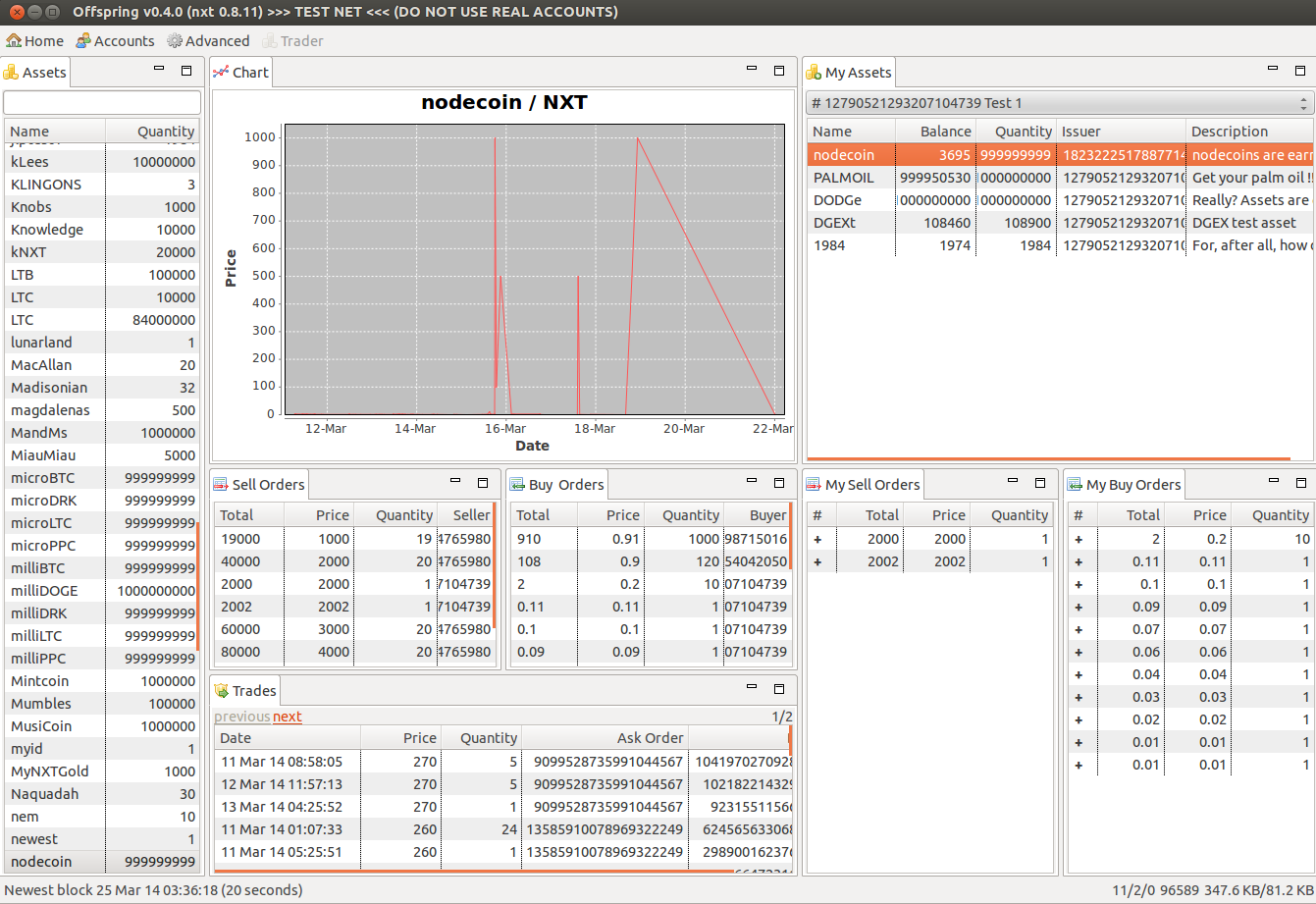Expand My Buy Orders row with price 0.07
Screen dimensions: 1316x904
coord(1079,629)
